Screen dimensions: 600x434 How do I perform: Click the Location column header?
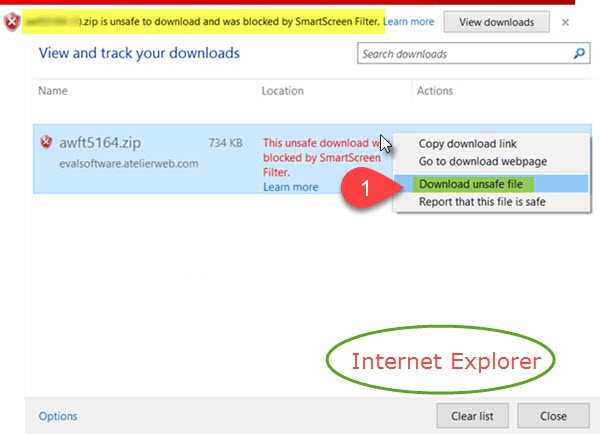(x=282, y=91)
